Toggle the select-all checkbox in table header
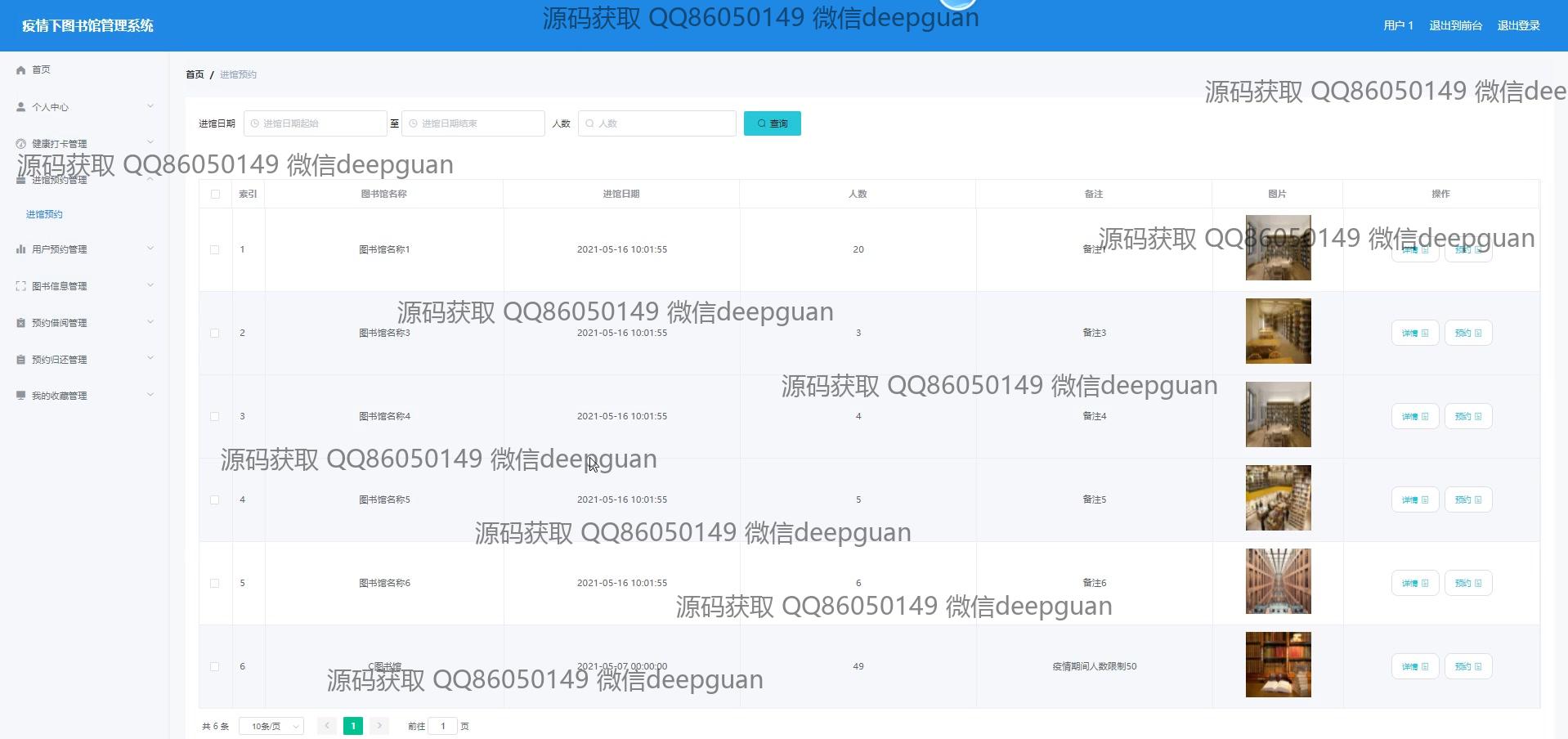Screen dimensions: 1568x739 click(x=215, y=195)
